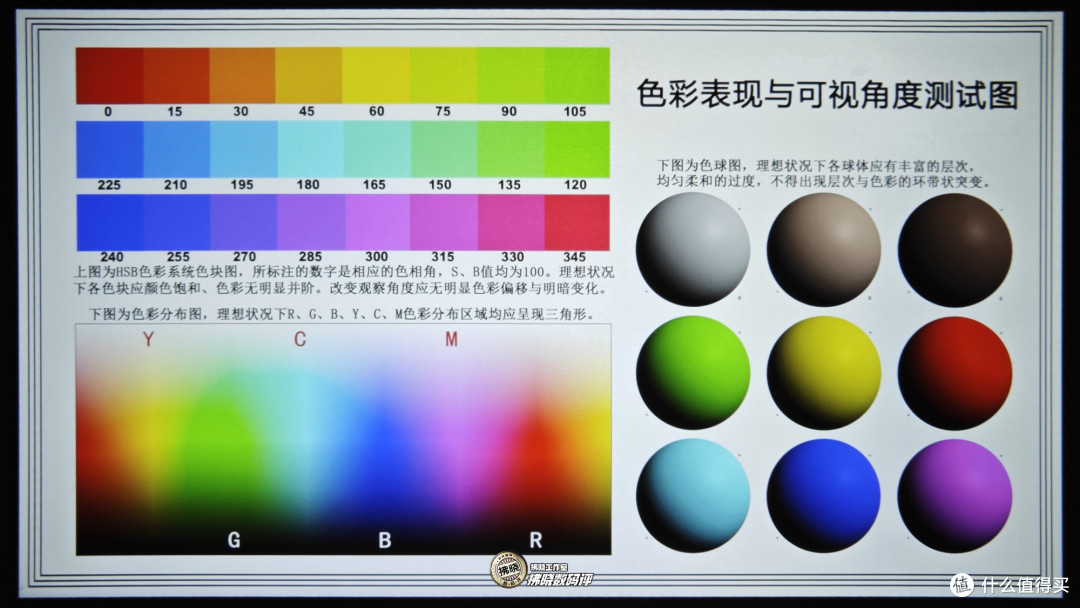The width and height of the screenshot is (1080, 608).
Task: Select the green sphere in the middle row
Action: coord(691,372)
